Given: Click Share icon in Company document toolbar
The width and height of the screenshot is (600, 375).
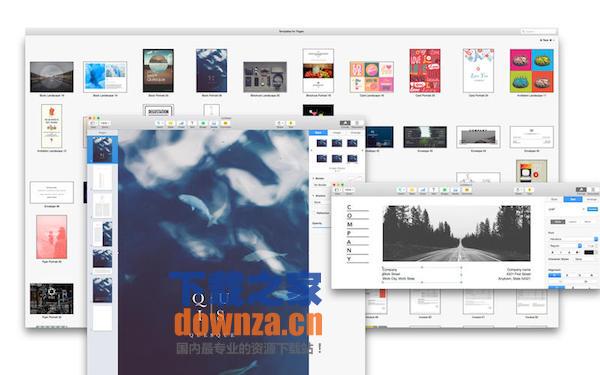Looking at the screenshot, I should [518, 190].
